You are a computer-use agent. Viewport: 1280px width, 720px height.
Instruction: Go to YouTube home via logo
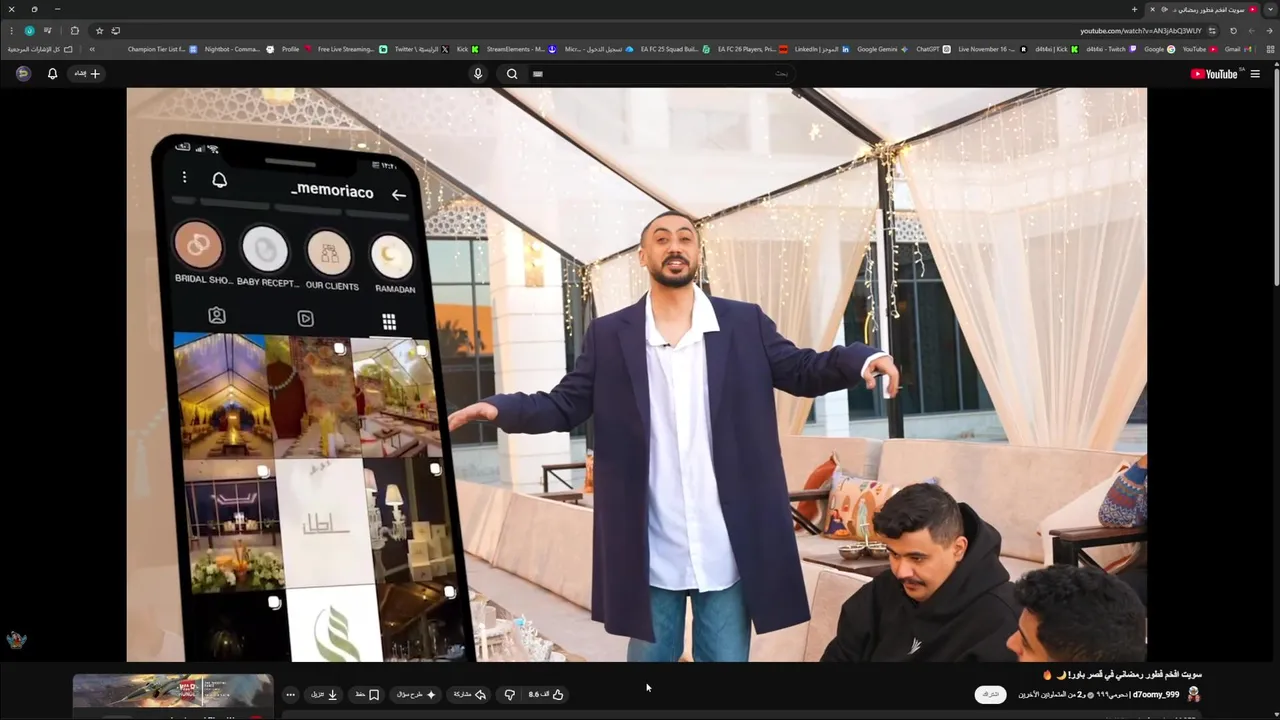[1216, 74]
